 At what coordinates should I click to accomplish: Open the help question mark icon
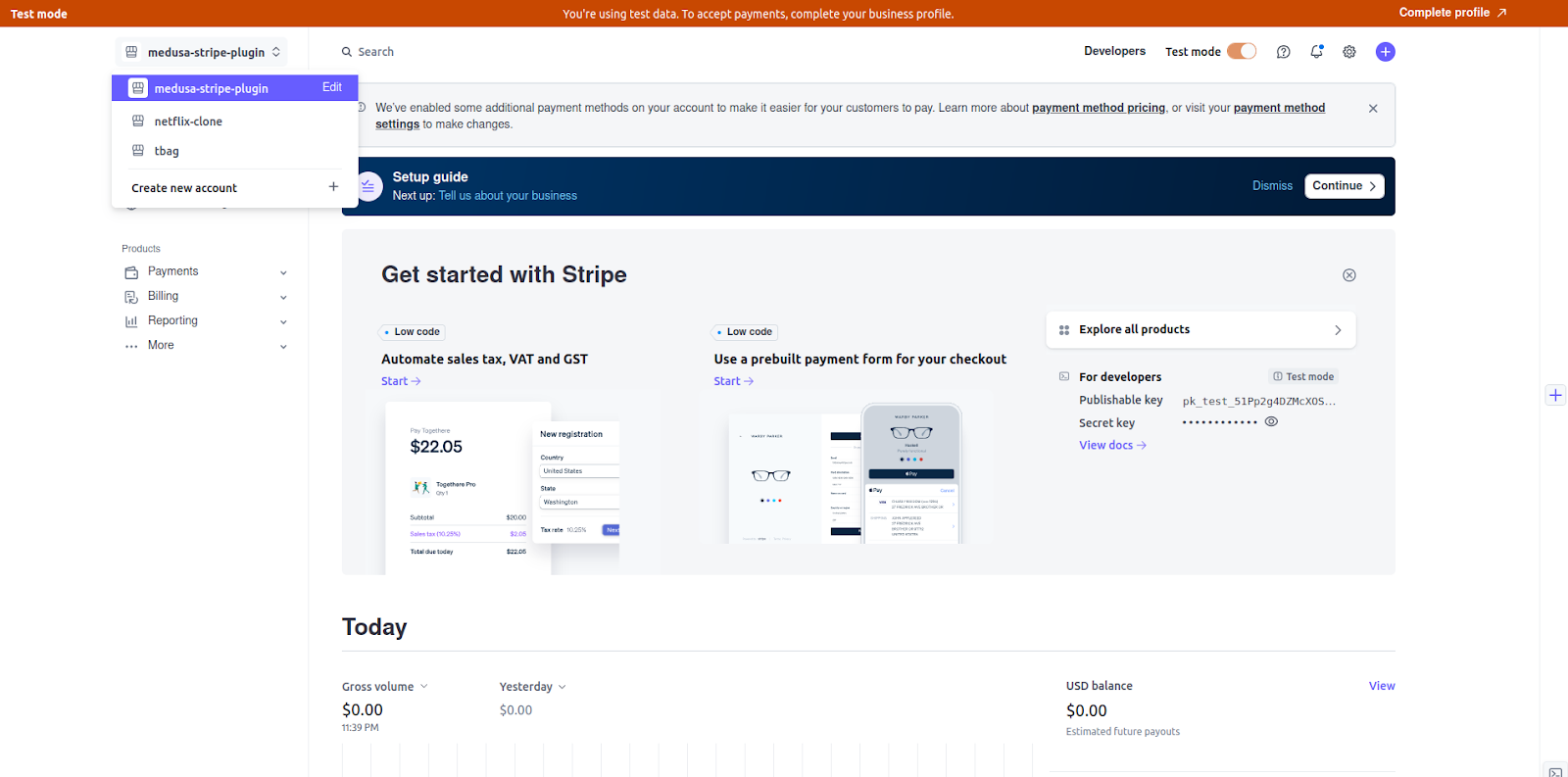coord(1283,52)
